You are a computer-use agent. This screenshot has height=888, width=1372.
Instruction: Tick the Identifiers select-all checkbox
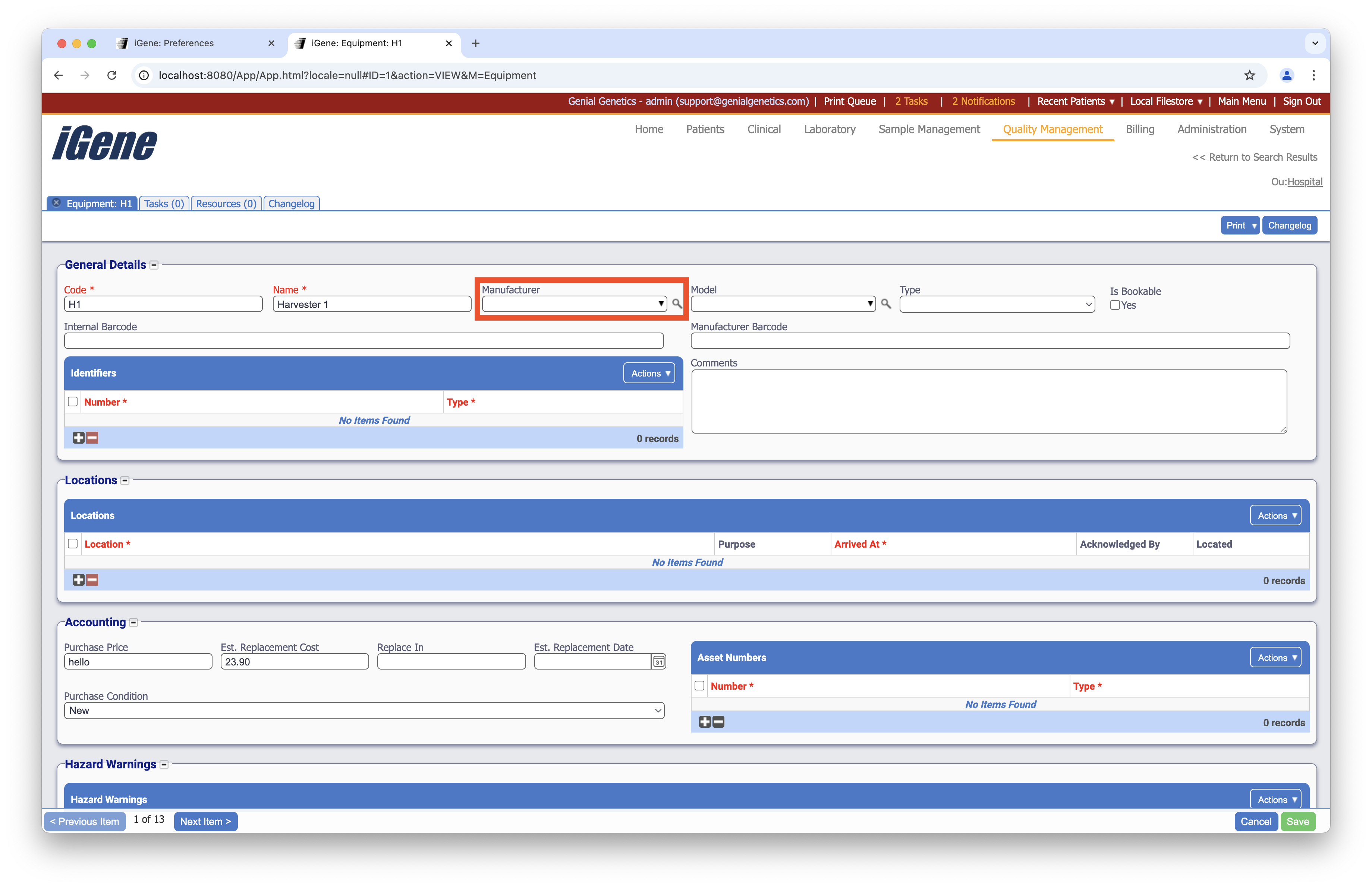73,402
